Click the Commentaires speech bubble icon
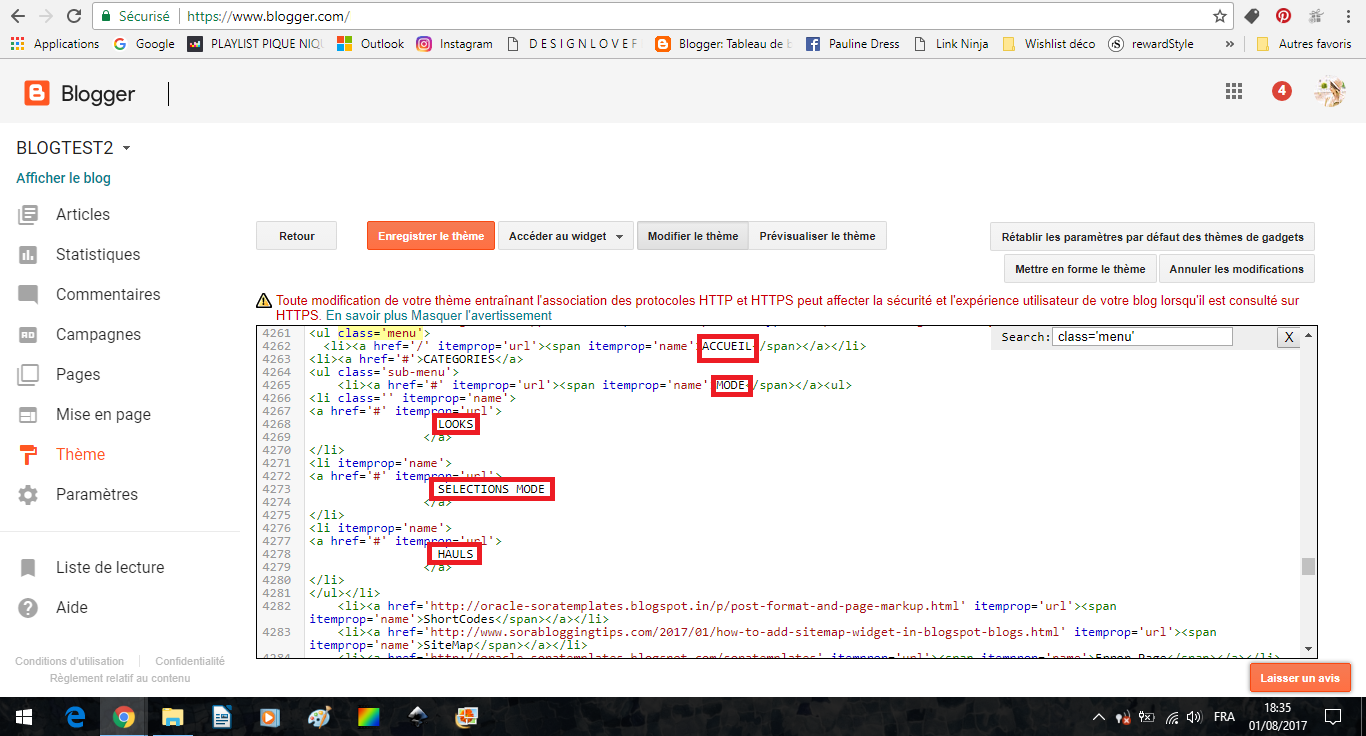The image size is (1366, 736). (x=28, y=295)
